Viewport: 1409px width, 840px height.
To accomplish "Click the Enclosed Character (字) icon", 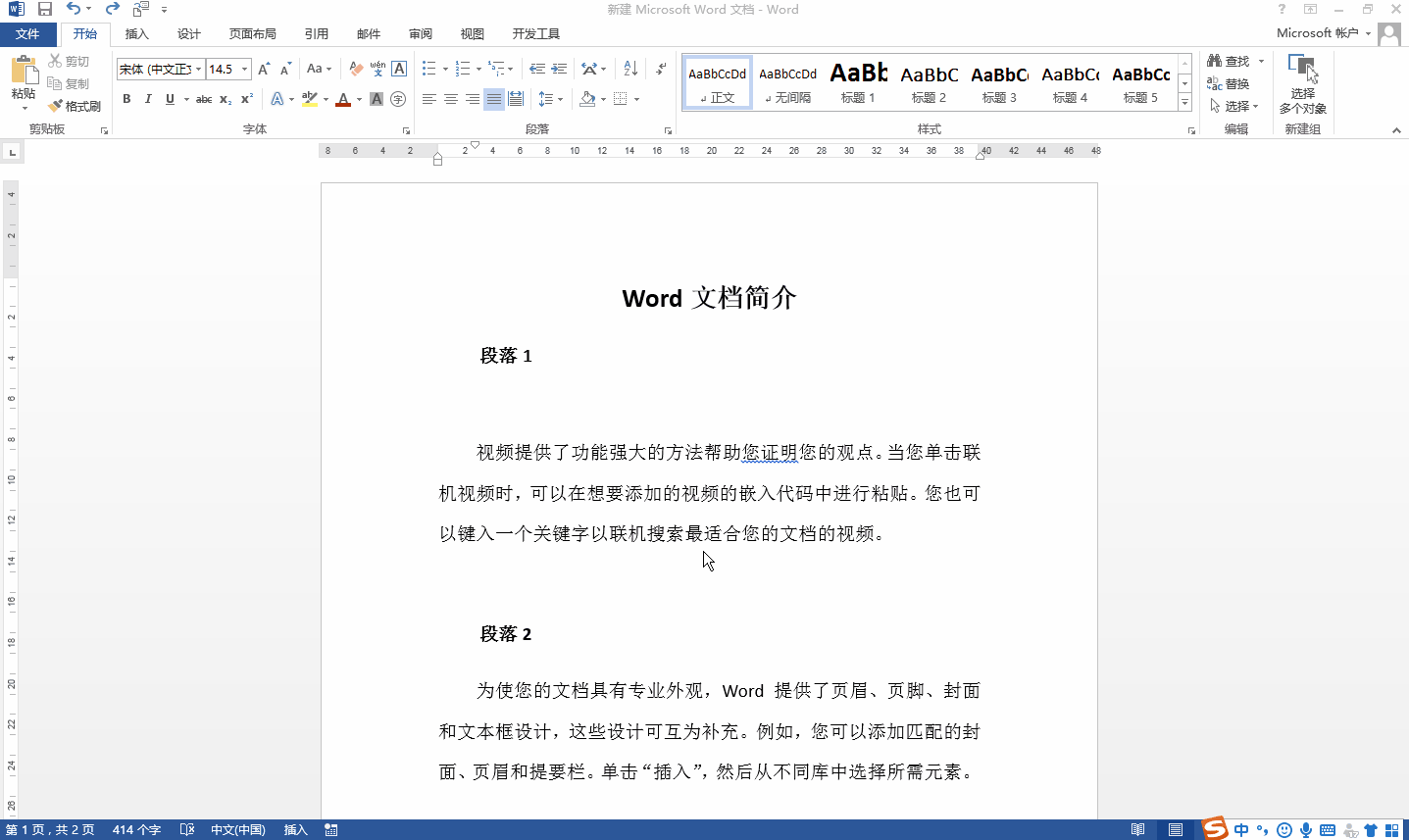I will [398, 99].
